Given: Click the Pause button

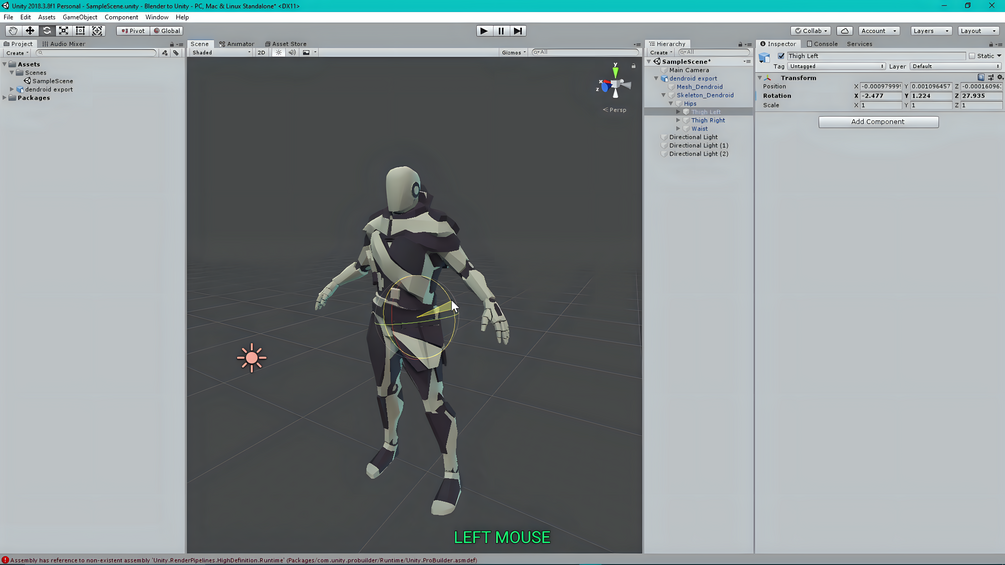Looking at the screenshot, I should 501,31.
